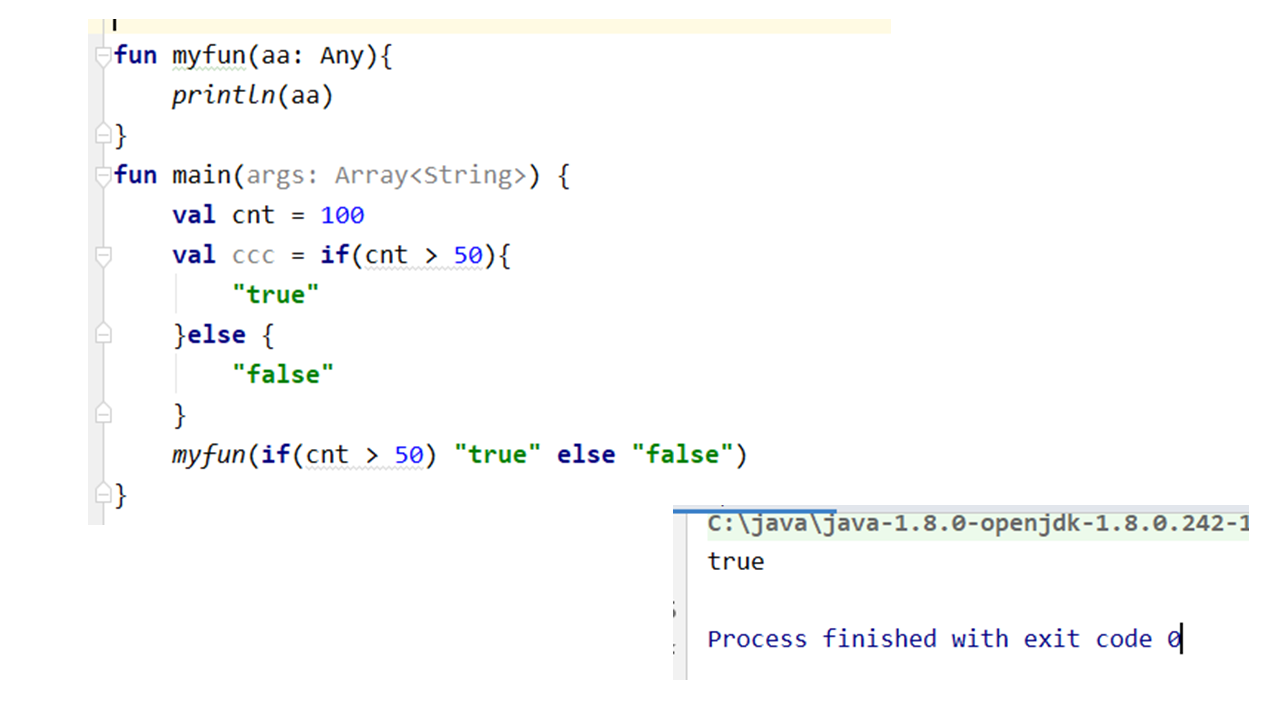Collapse the main function fold marker
The width and height of the screenshot is (1280, 720).
click(102, 177)
